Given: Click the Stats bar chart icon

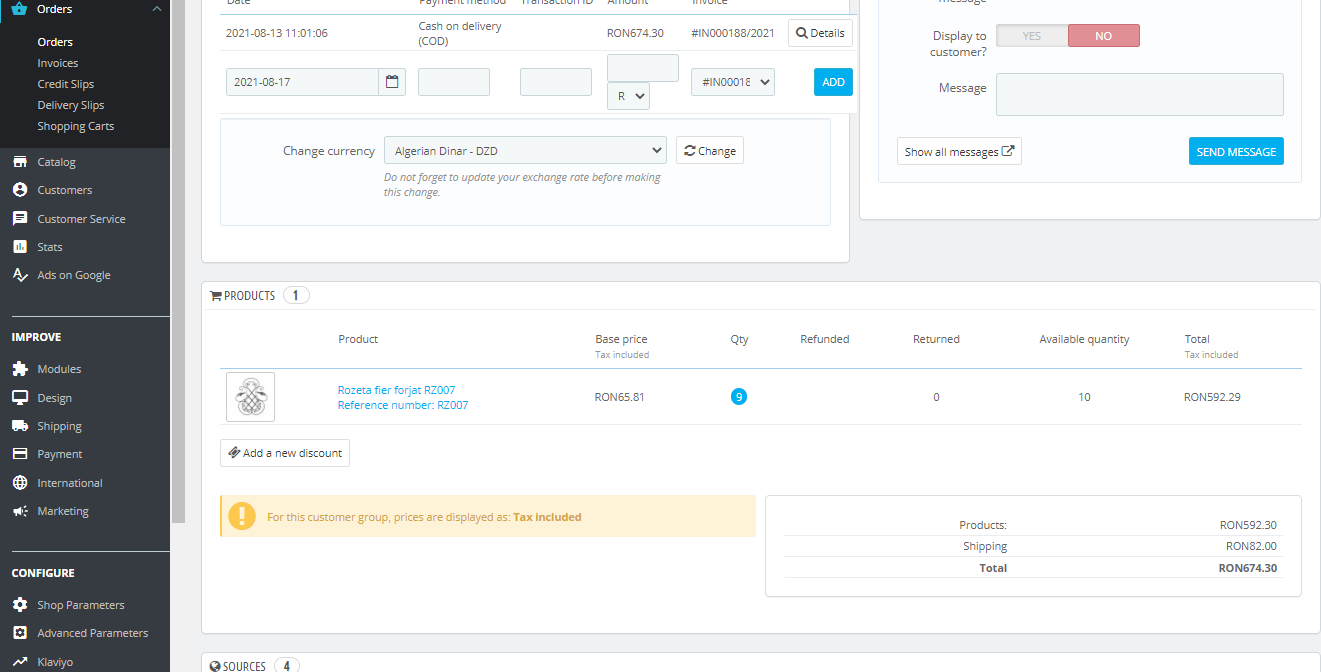Looking at the screenshot, I should [19, 247].
